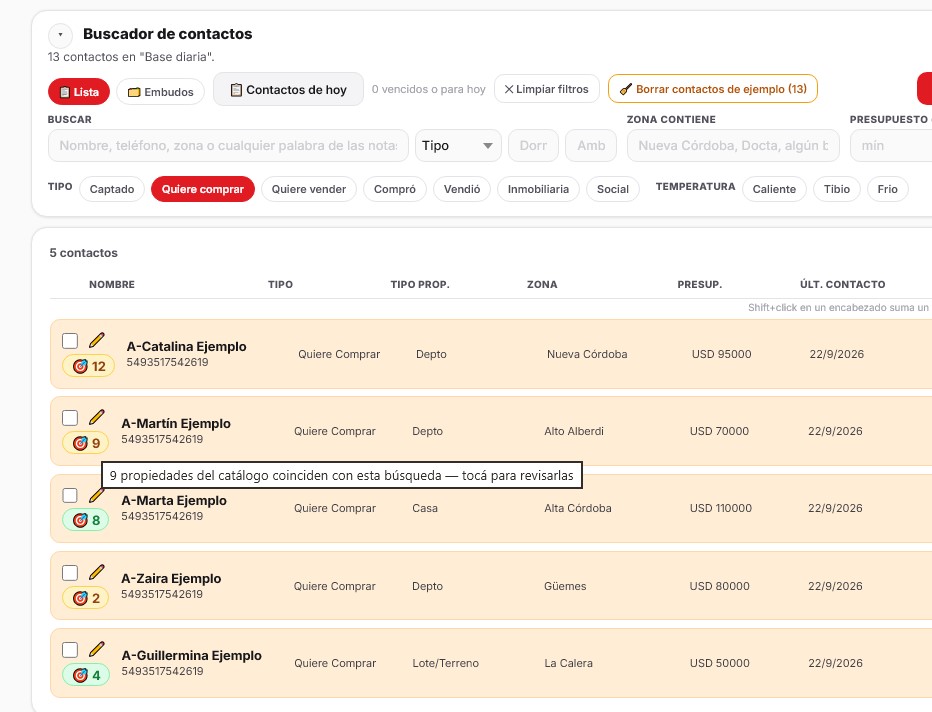This screenshot has height=712, width=932.
Task: Filter by Captado type
Action: pyautogui.click(x=112, y=189)
